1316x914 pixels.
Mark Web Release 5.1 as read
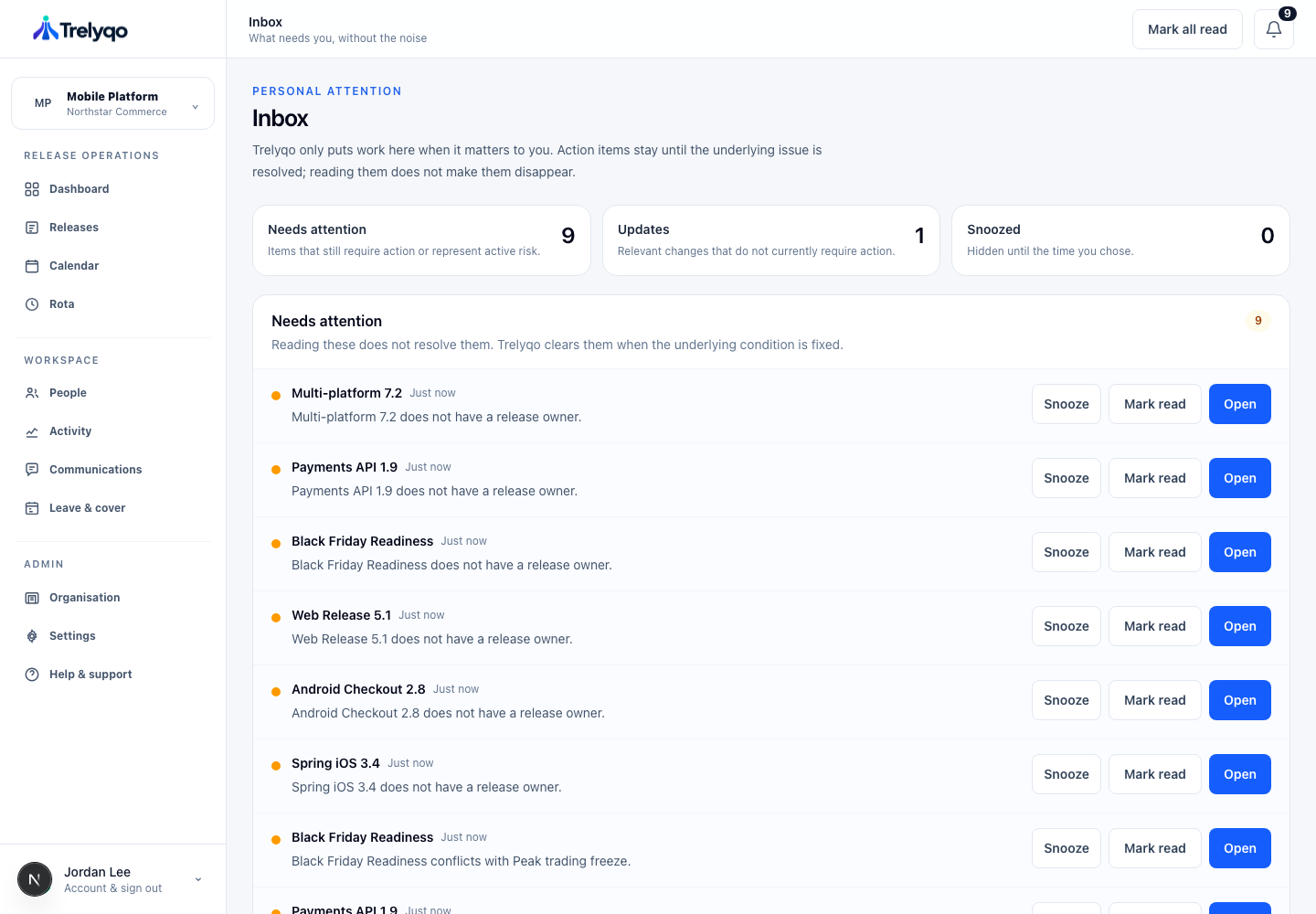(1155, 626)
